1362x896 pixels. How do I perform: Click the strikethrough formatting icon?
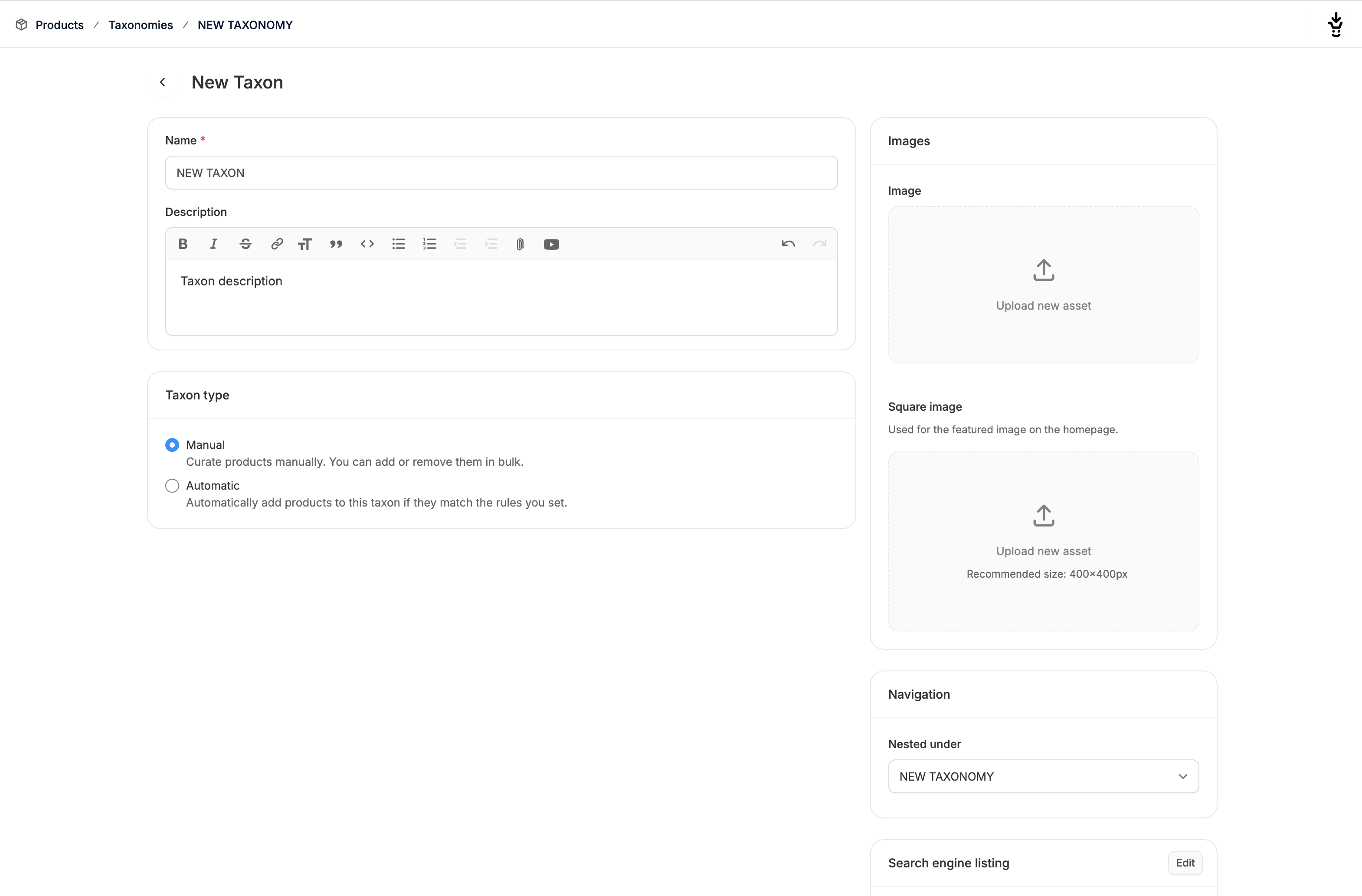click(x=246, y=244)
